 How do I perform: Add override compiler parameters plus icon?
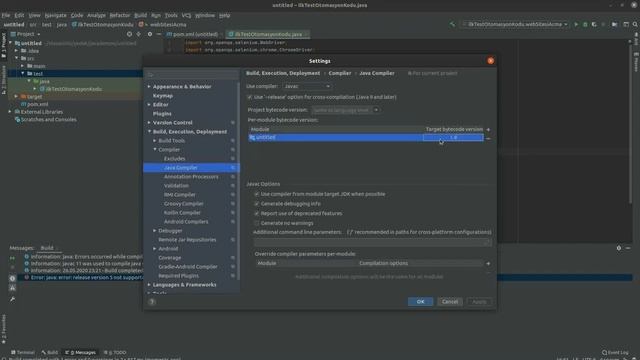pos(488,264)
